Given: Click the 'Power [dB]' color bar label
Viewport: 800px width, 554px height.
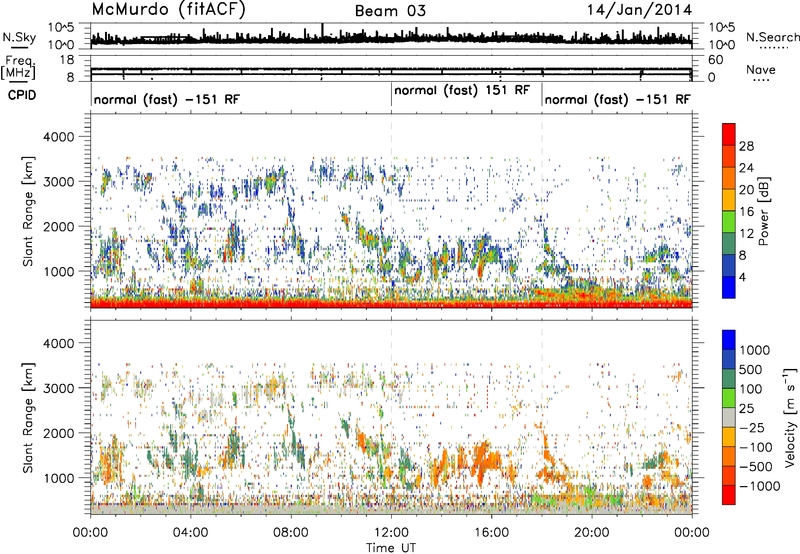Looking at the screenshot, I should (x=763, y=211).
